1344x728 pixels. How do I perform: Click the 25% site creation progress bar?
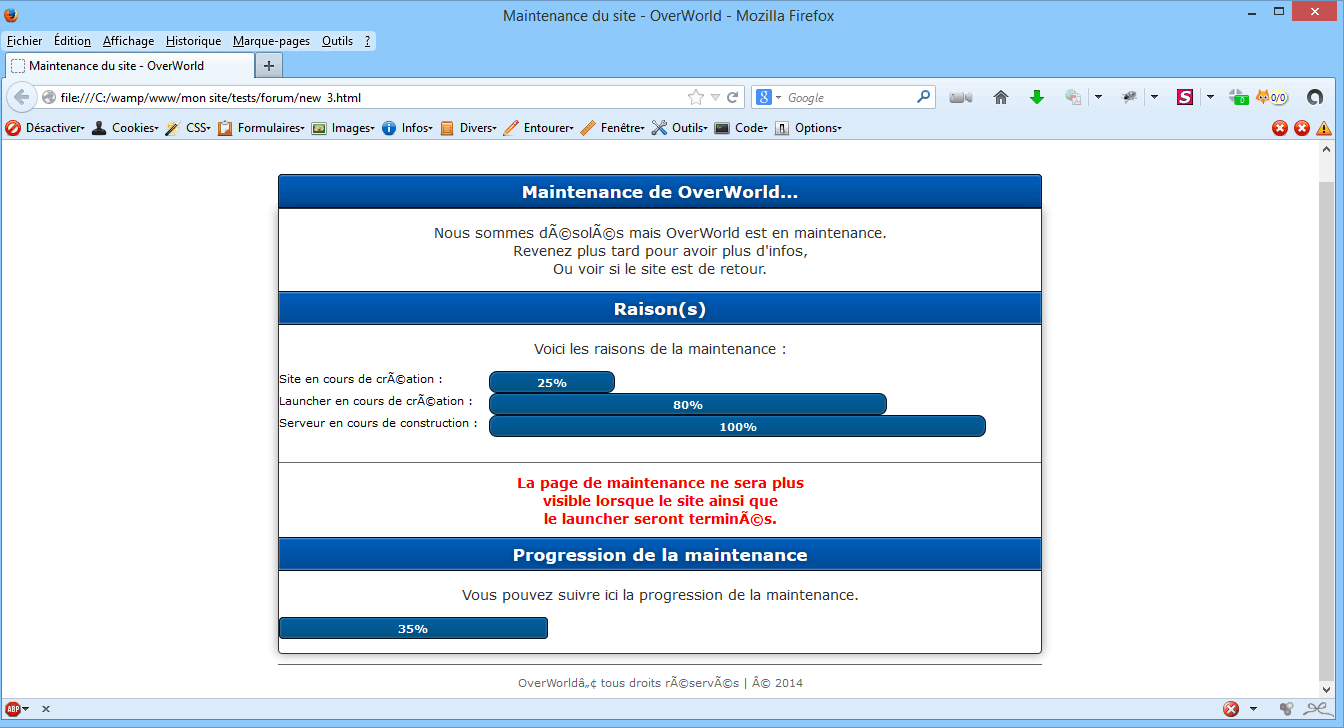552,382
